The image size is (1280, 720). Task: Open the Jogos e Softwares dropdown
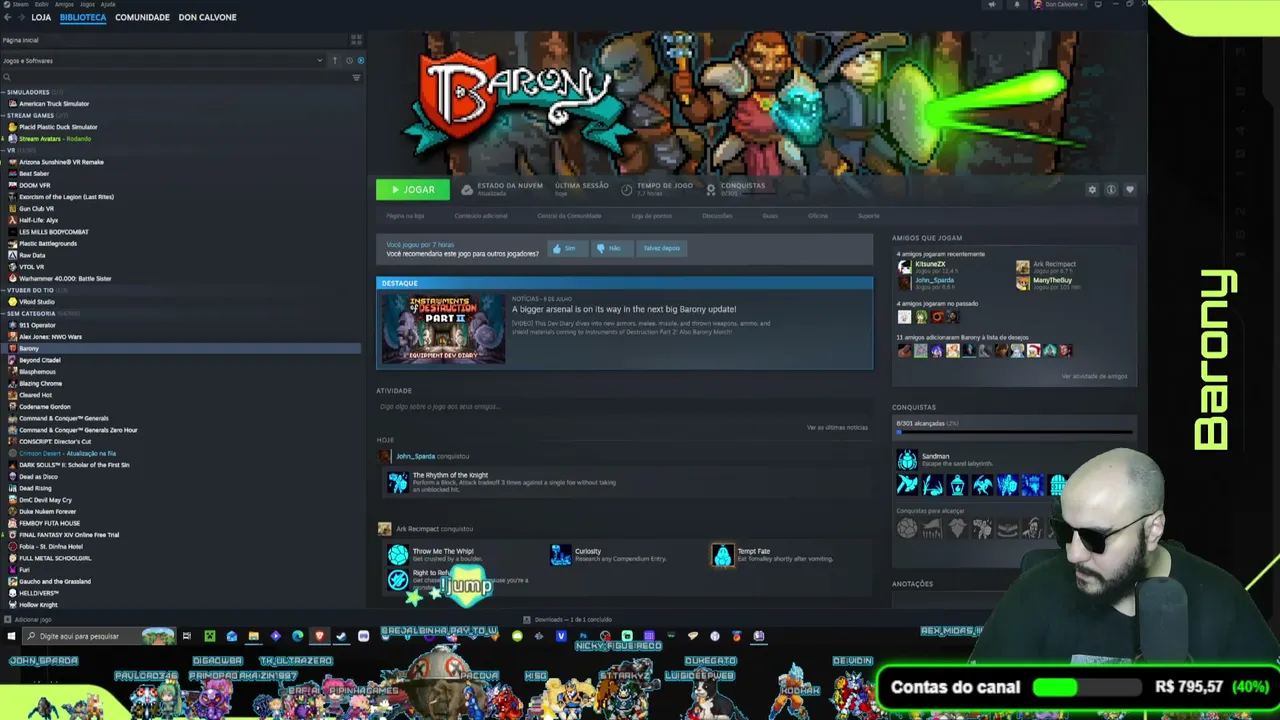click(x=163, y=61)
